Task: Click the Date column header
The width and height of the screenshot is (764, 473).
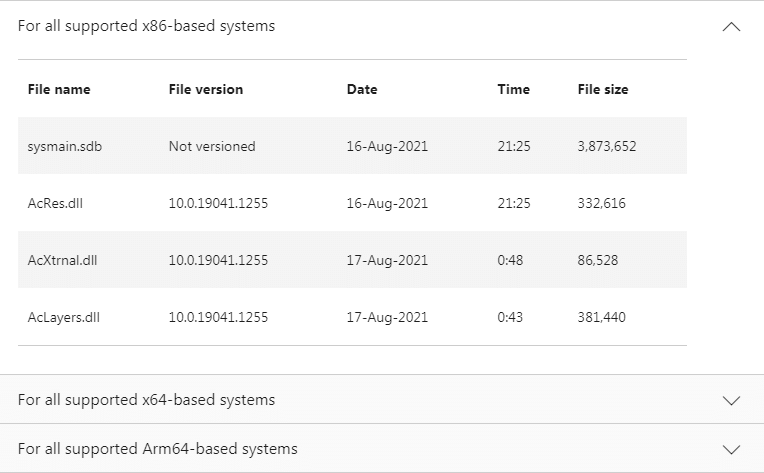Action: 362,89
